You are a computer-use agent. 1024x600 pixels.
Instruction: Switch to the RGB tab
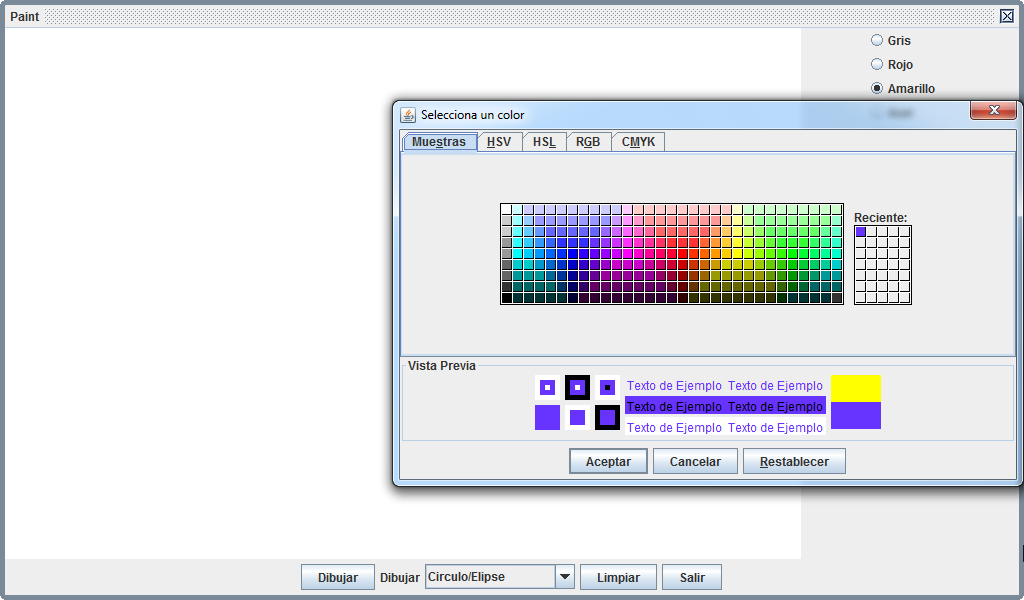tap(588, 141)
